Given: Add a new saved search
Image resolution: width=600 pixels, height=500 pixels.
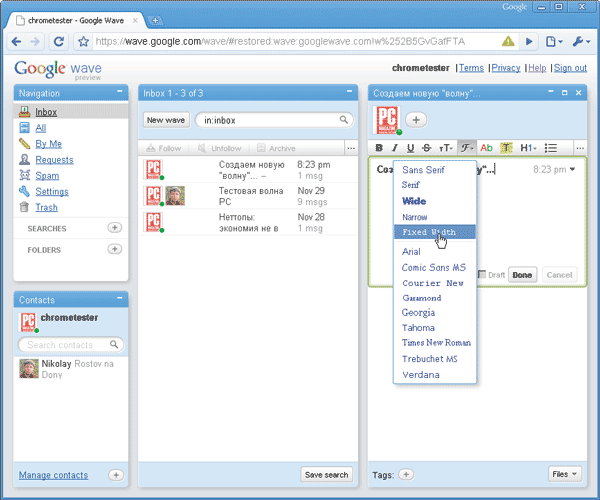Looking at the screenshot, I should (114, 228).
